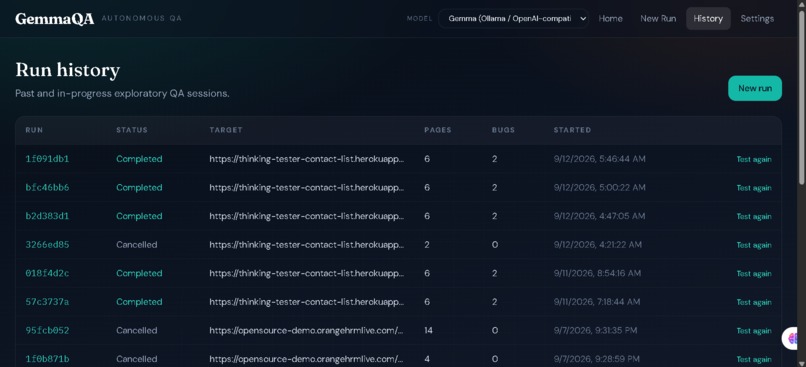Click Test again for run 3266ed85
This screenshot has width=806, height=367.
coord(754,245)
